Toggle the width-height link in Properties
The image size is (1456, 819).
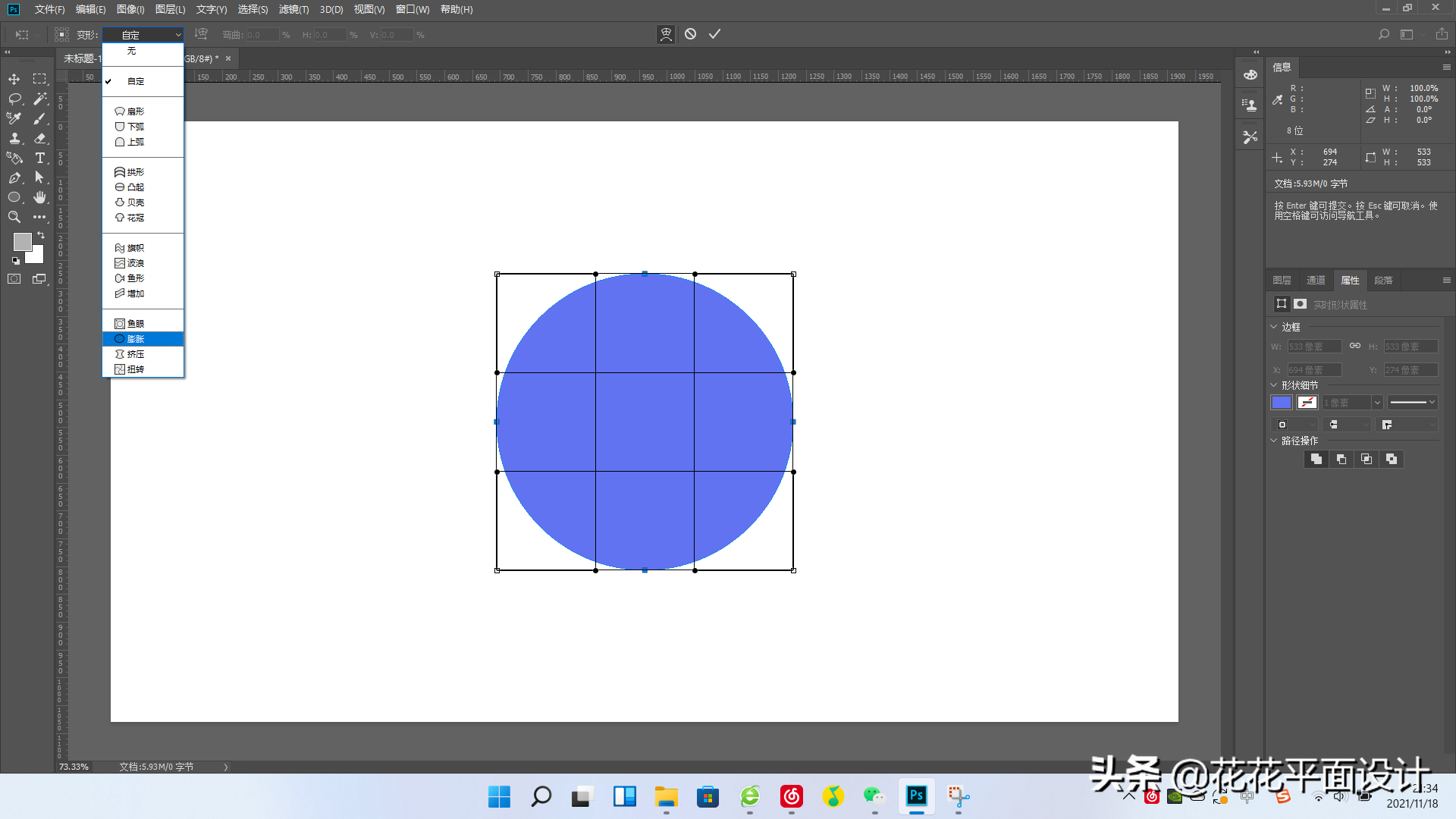pos(1355,346)
